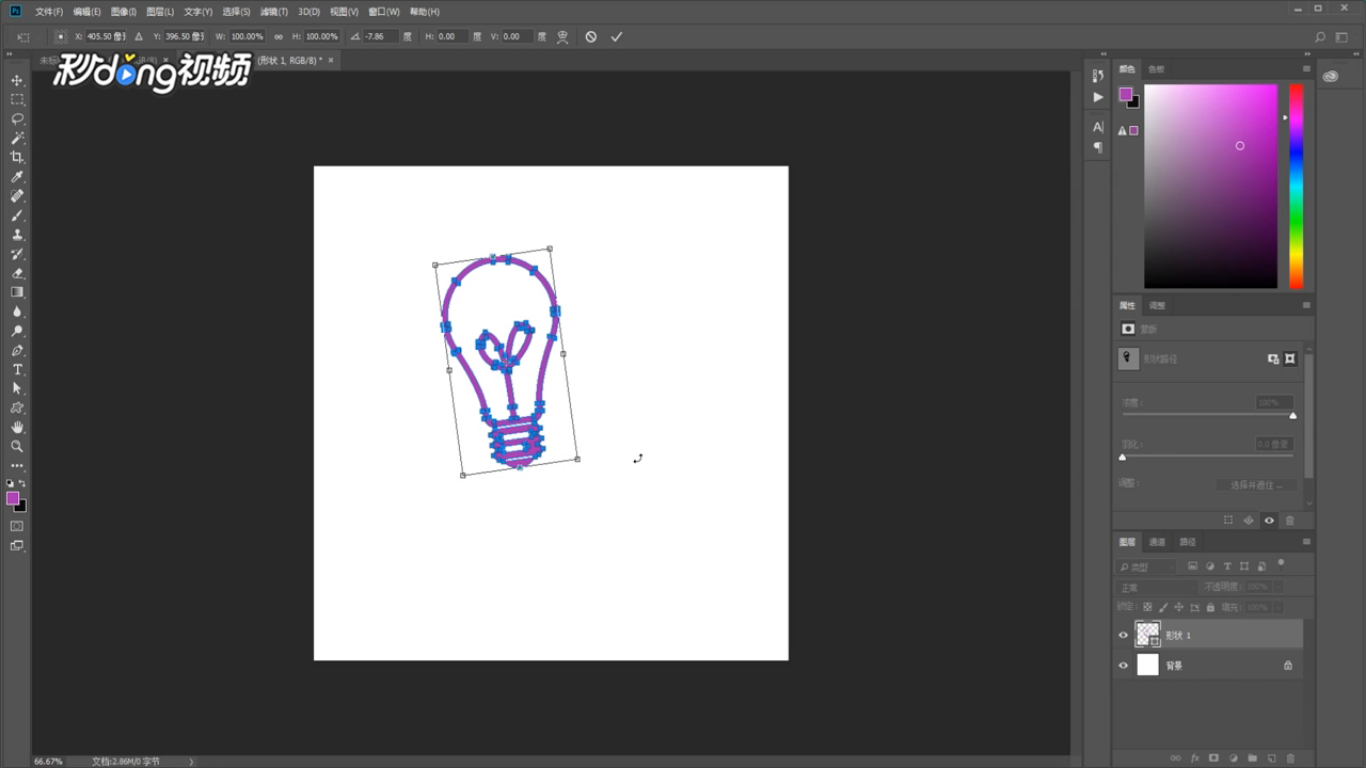Toggle layer filter on-off switch
Image resolution: width=1366 pixels, height=768 pixels.
coord(1281,564)
